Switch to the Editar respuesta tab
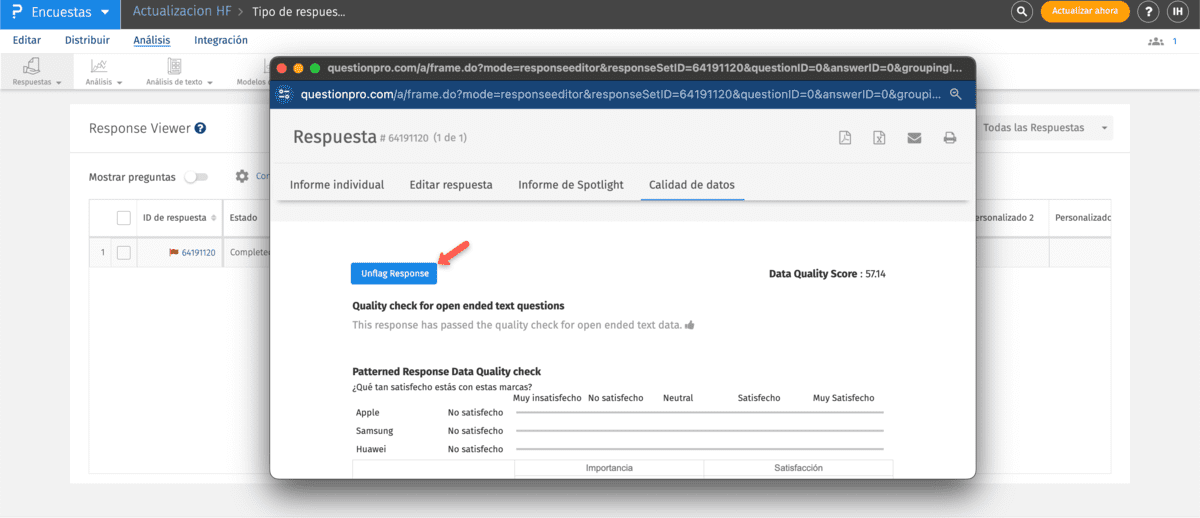Image resolution: width=1200 pixels, height=518 pixels. point(451,185)
